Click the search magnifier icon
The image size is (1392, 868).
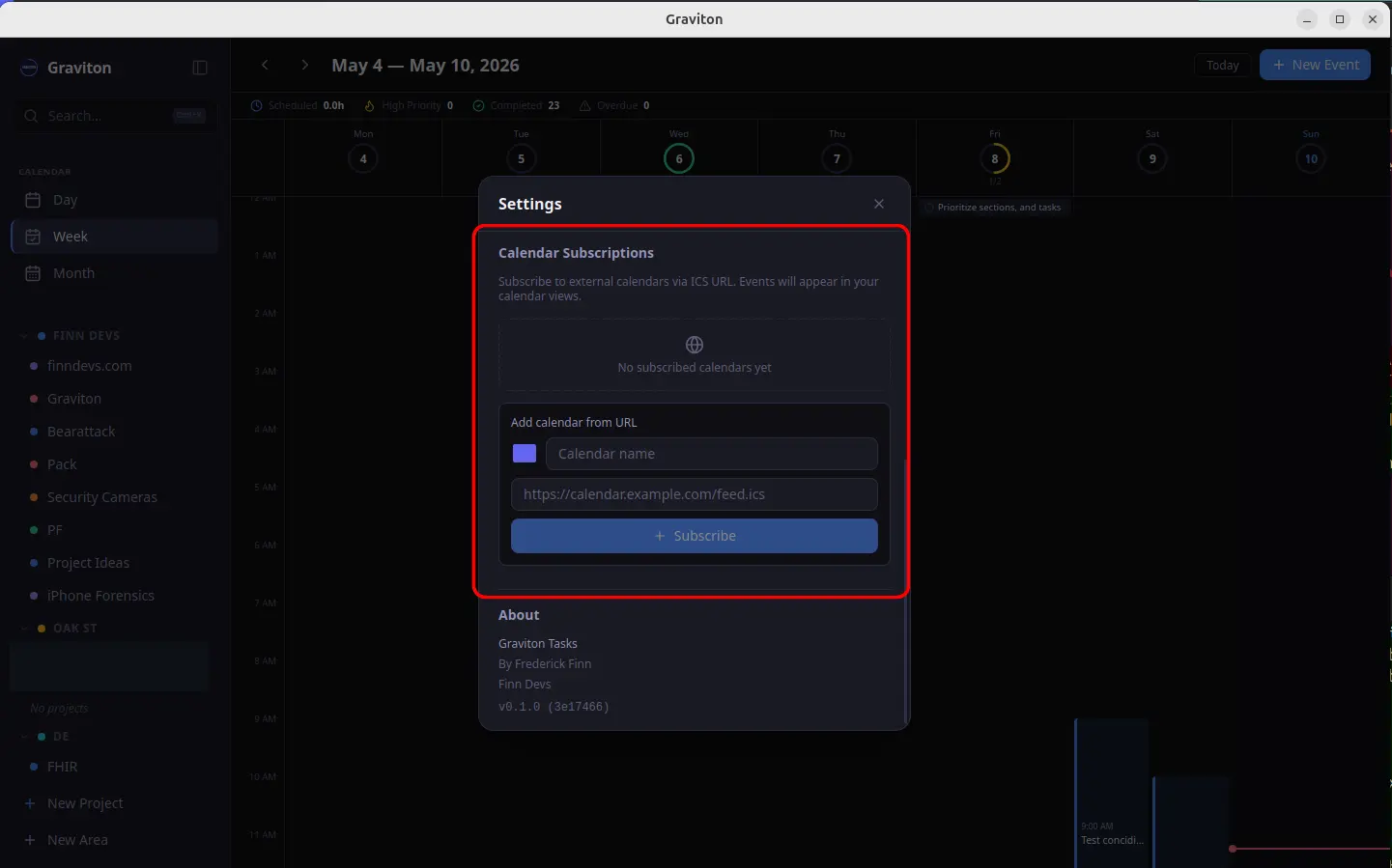(31, 116)
